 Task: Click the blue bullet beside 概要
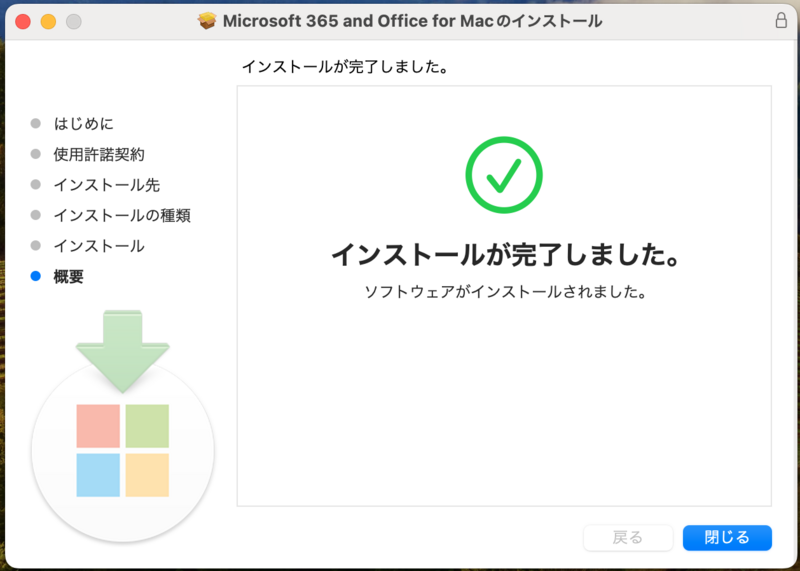(x=36, y=277)
